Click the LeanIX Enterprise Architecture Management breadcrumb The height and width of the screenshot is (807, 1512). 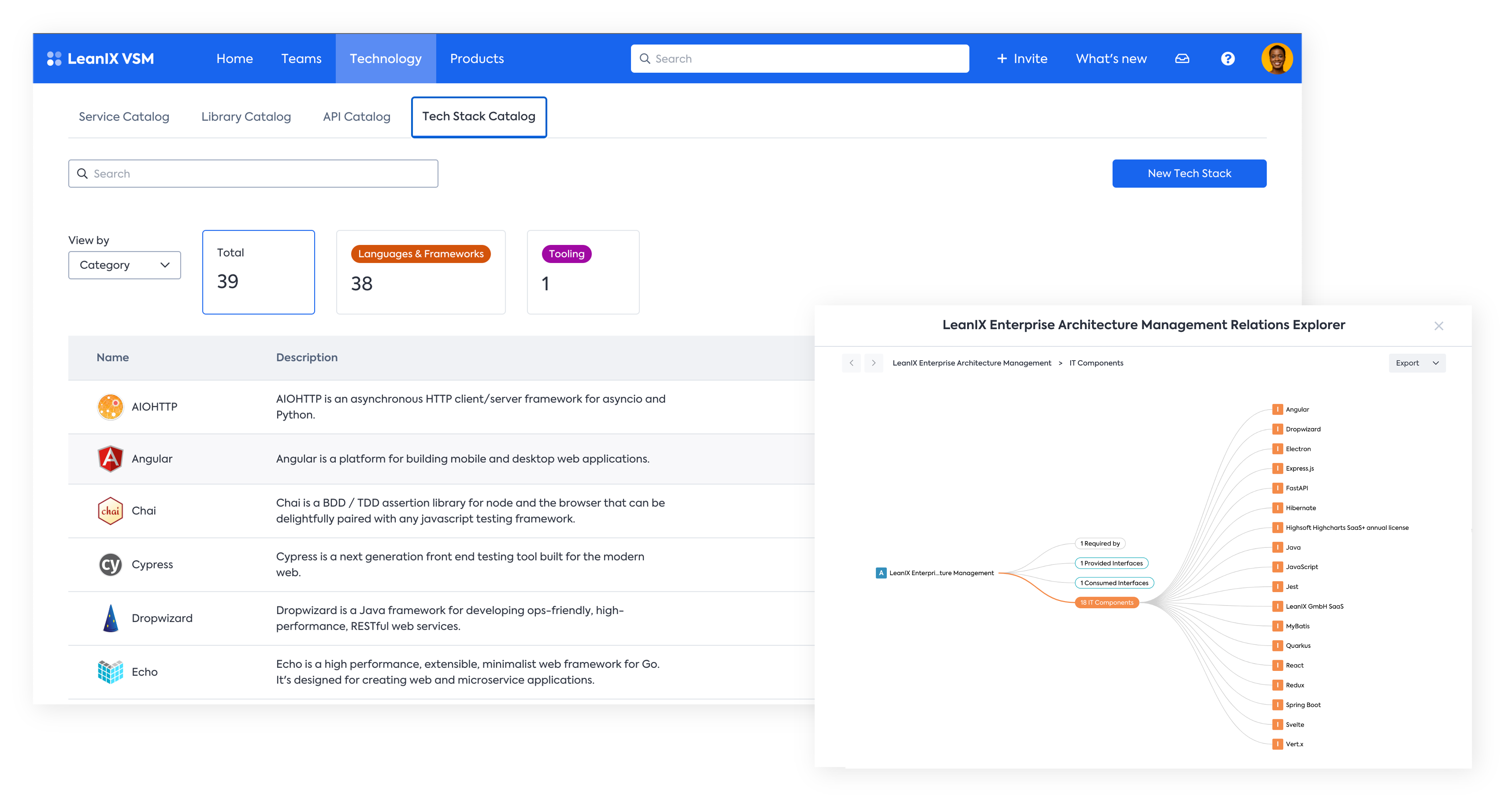971,363
